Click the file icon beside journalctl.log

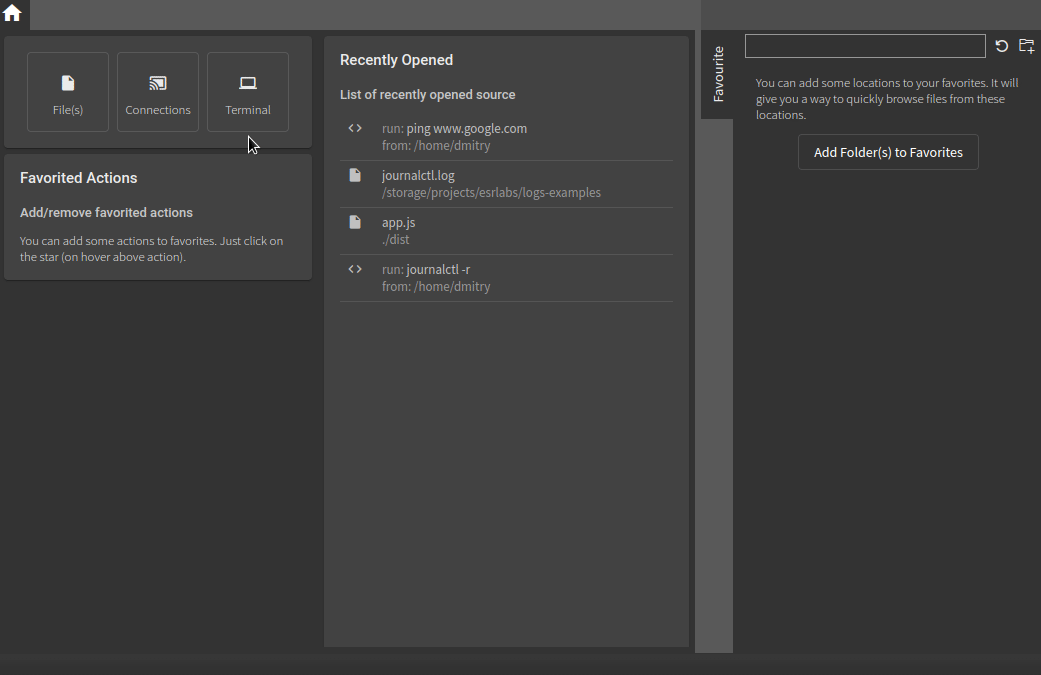[x=355, y=175]
